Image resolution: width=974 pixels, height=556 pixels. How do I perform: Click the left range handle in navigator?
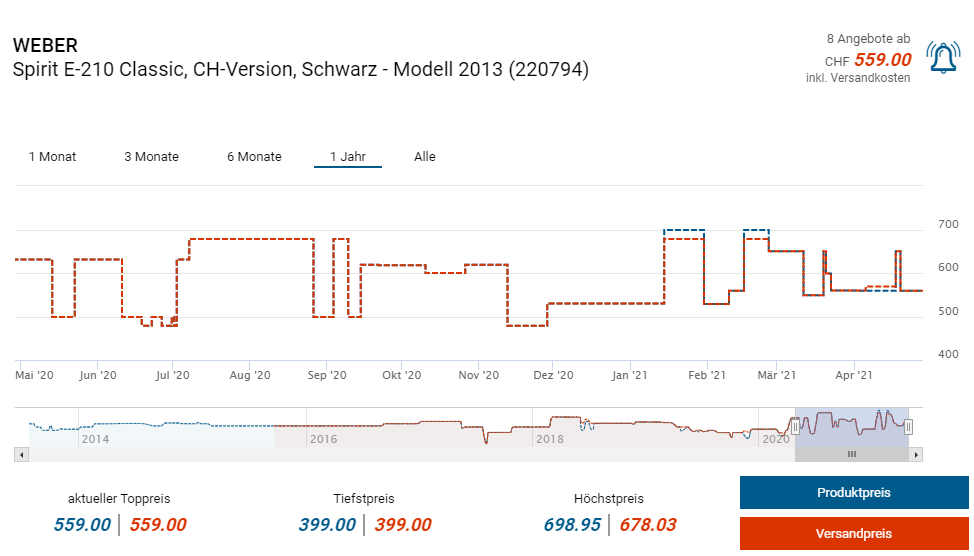[x=795, y=427]
